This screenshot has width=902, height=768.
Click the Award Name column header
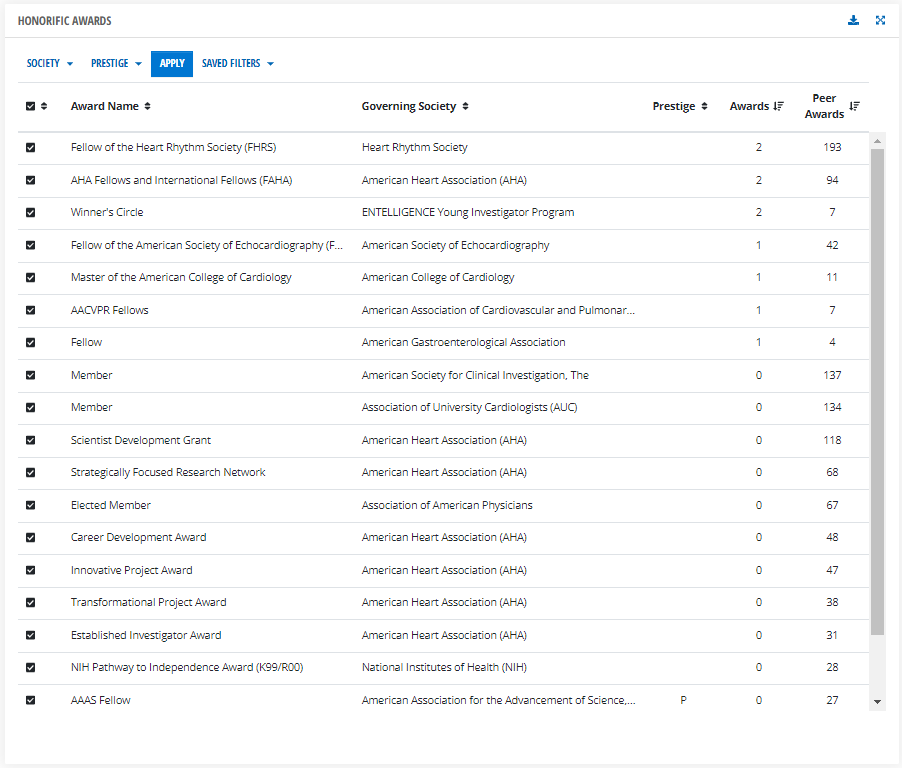click(105, 106)
